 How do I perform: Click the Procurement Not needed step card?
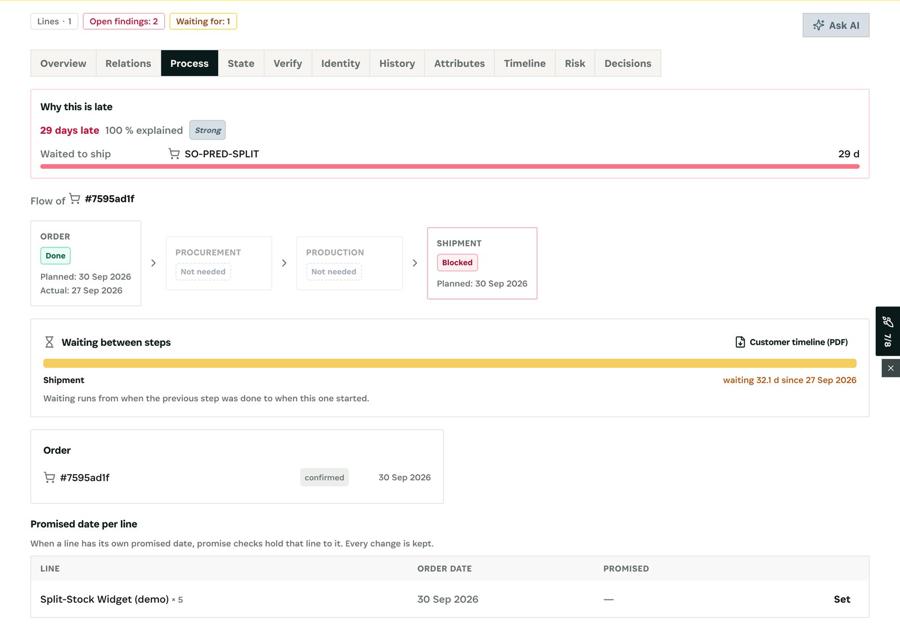[x=219, y=263]
